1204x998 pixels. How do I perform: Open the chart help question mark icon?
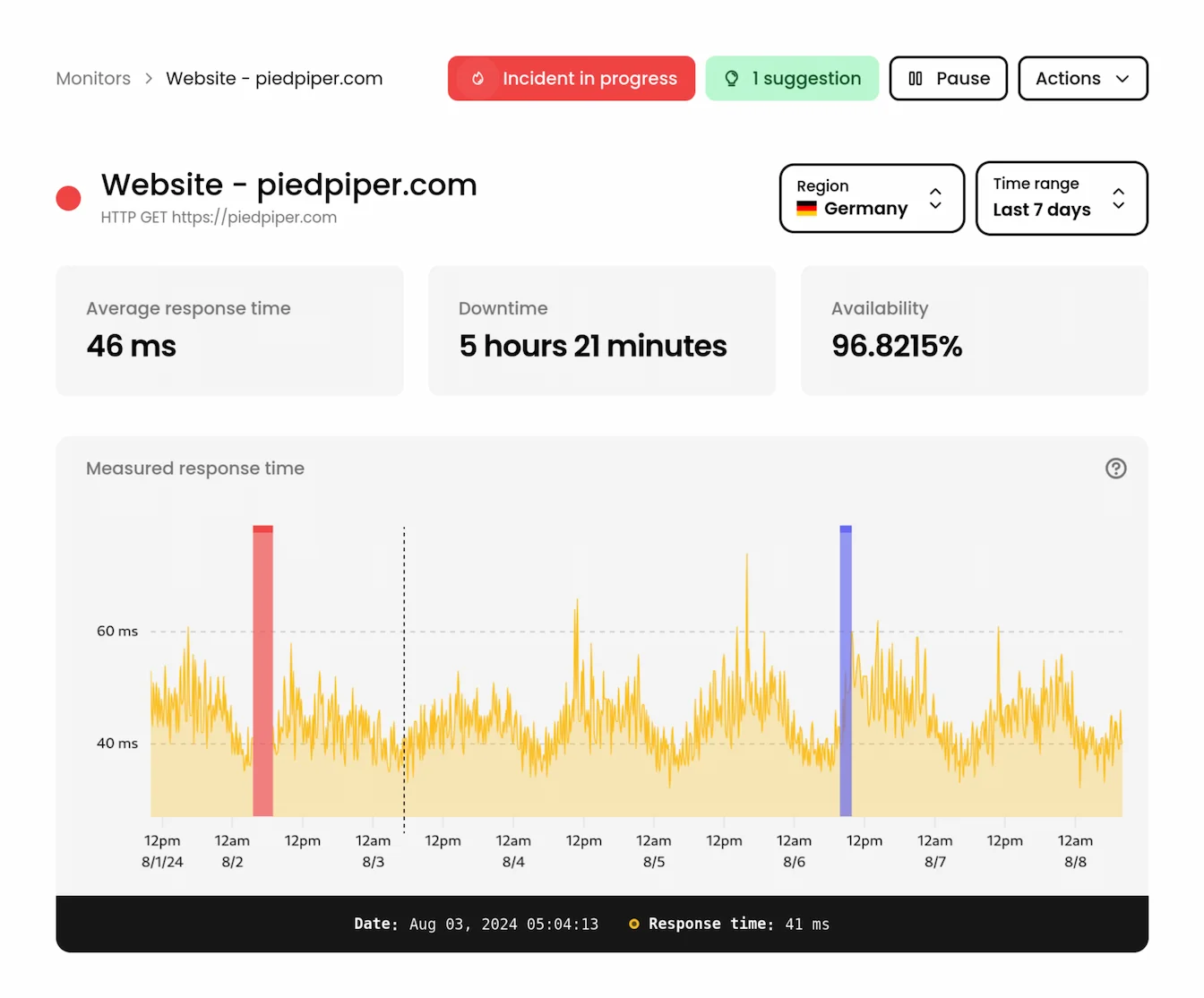pyautogui.click(x=1115, y=469)
